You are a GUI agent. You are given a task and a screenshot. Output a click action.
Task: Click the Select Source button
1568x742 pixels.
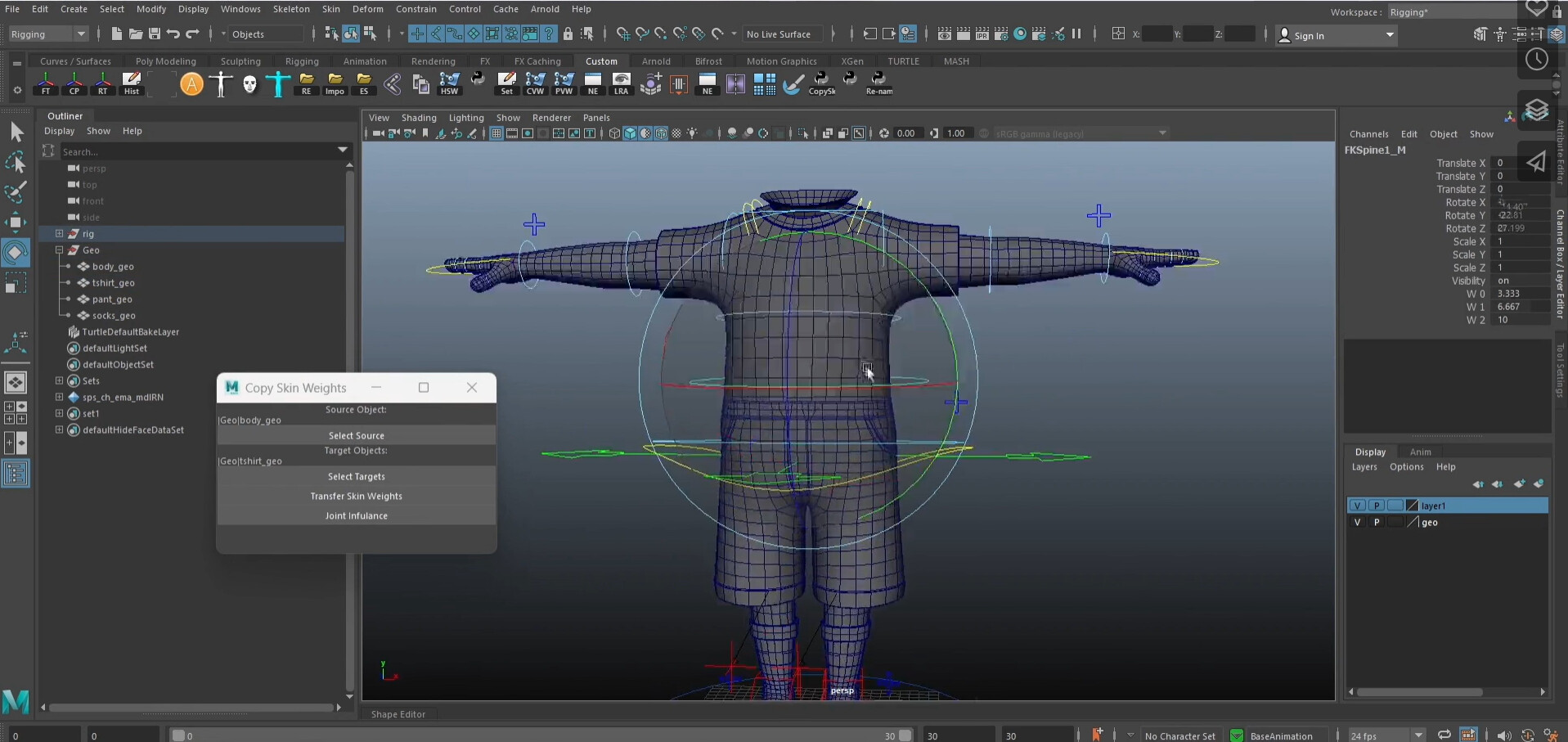[x=356, y=434]
